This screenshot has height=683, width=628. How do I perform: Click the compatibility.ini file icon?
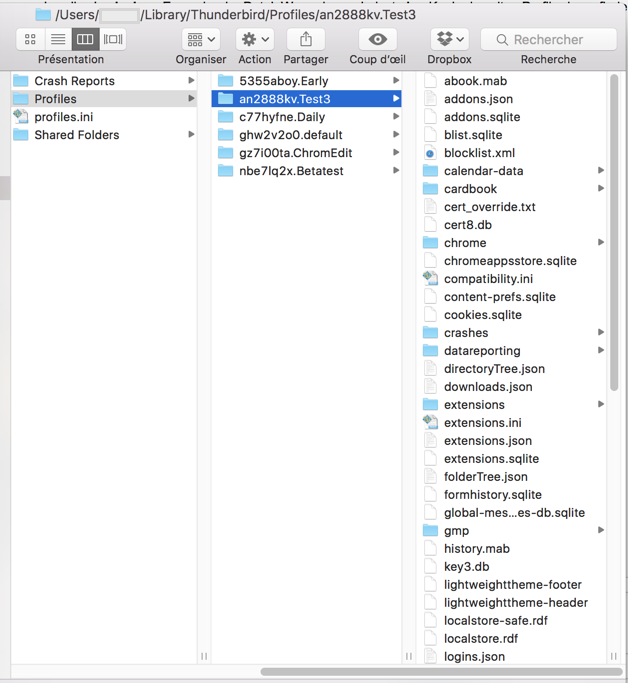[x=430, y=278]
